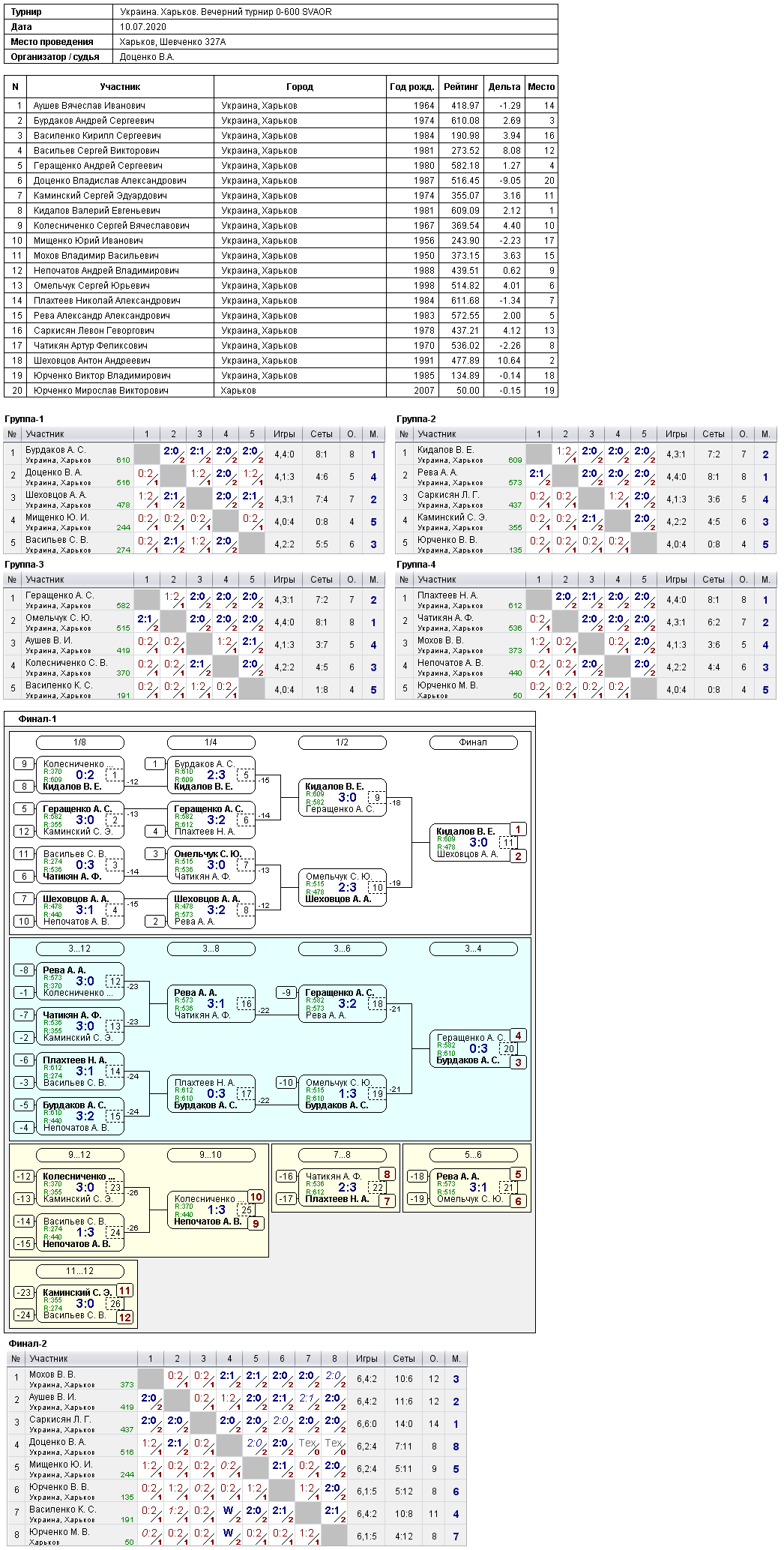Click the 5...6 placement match header

click(473, 1155)
